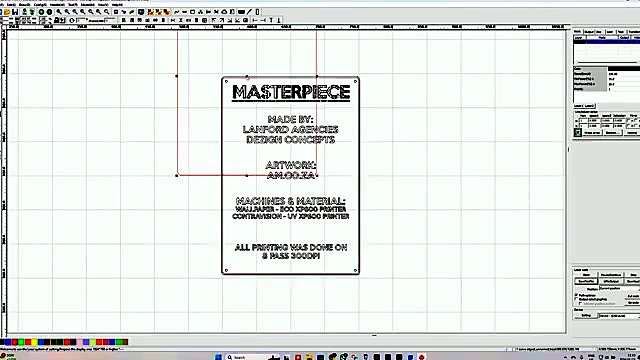
Task: Pick the yellow swatch in the color palette
Action: pos(34,342)
